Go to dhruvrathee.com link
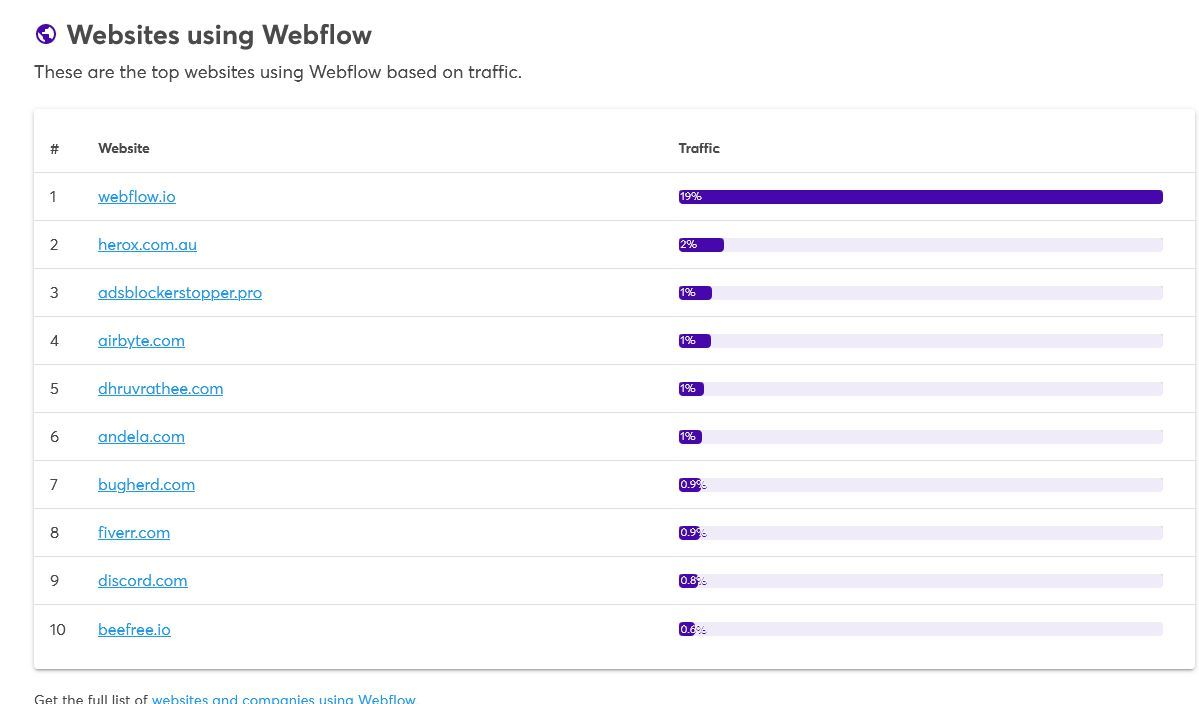 point(161,388)
